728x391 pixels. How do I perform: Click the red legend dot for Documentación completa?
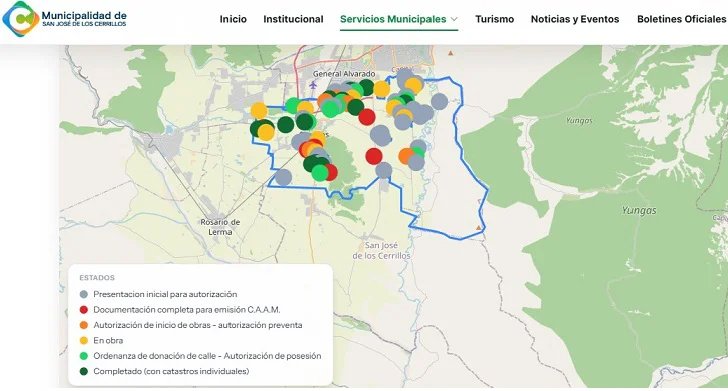coord(84,310)
